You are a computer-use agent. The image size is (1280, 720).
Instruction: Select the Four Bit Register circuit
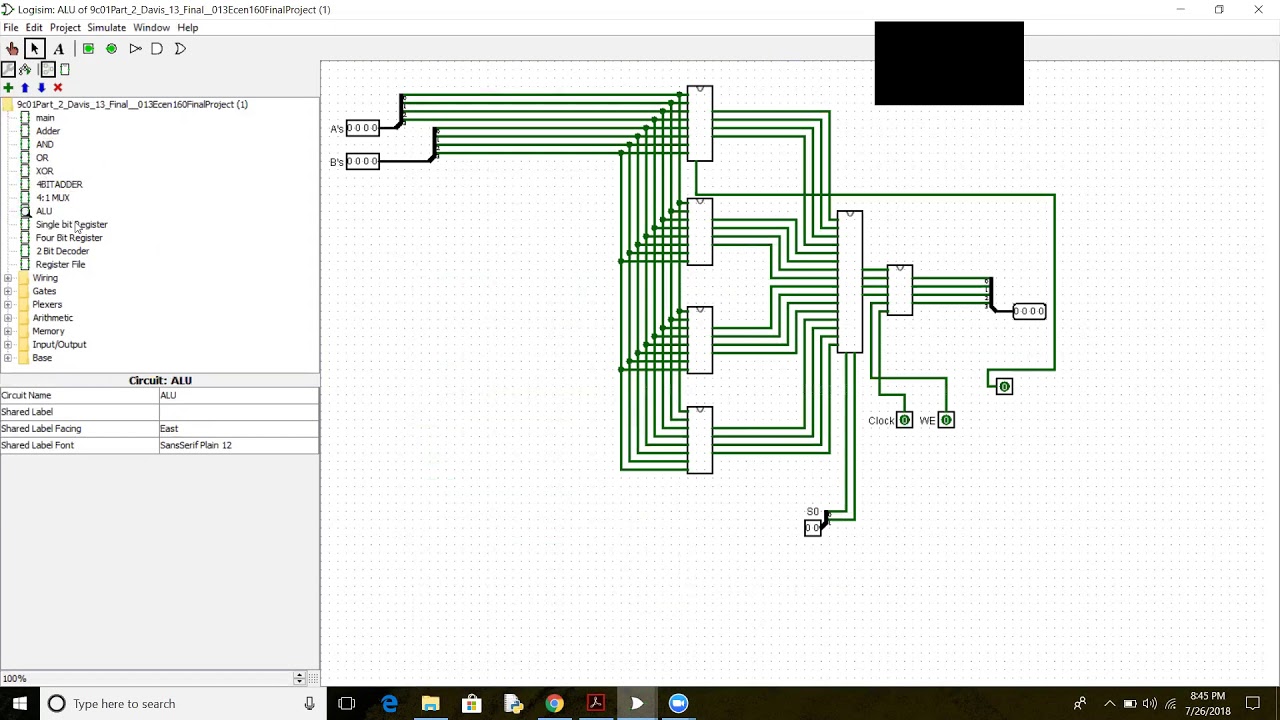pyautogui.click(x=69, y=238)
